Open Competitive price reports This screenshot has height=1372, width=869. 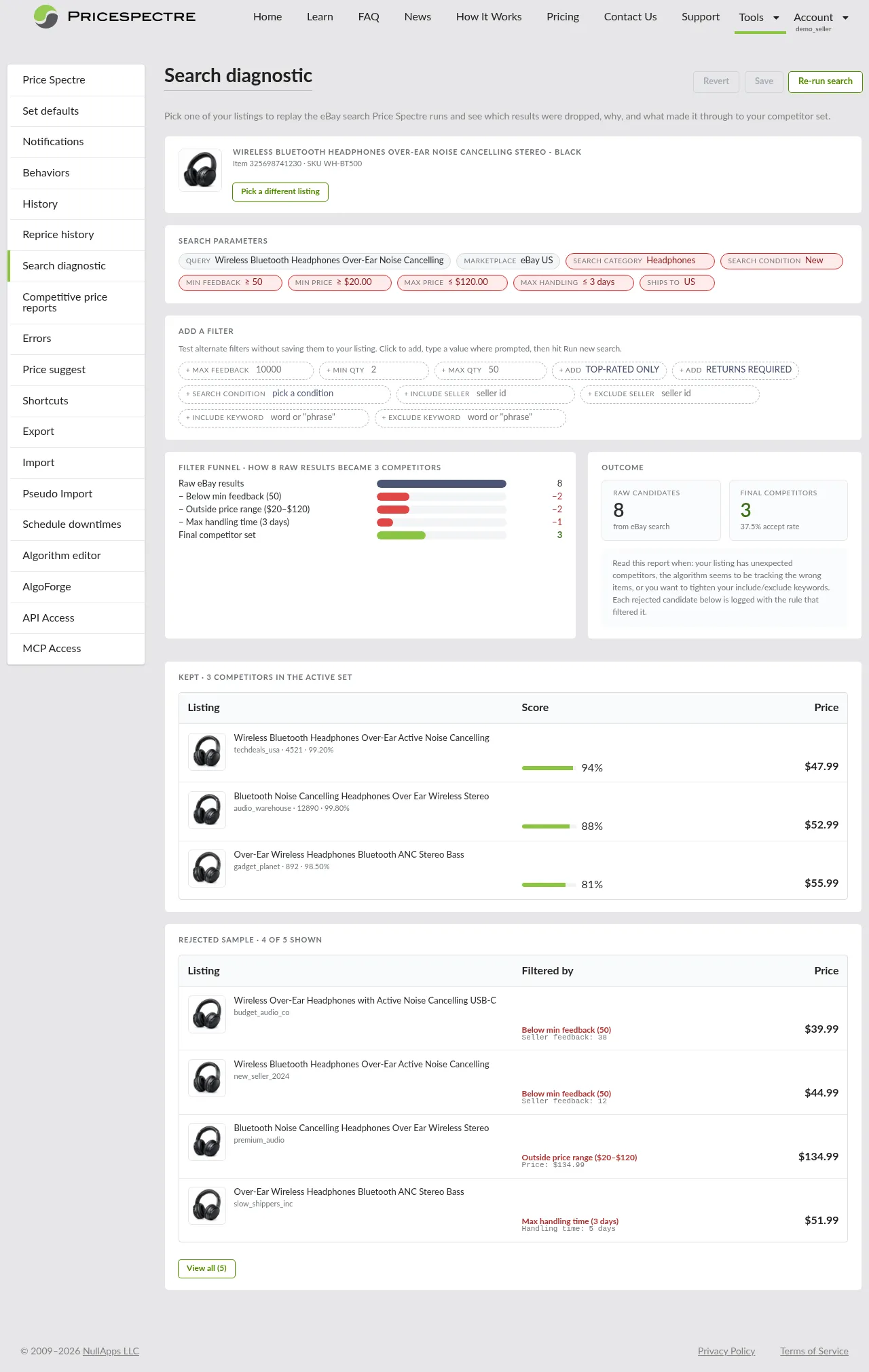click(76, 303)
